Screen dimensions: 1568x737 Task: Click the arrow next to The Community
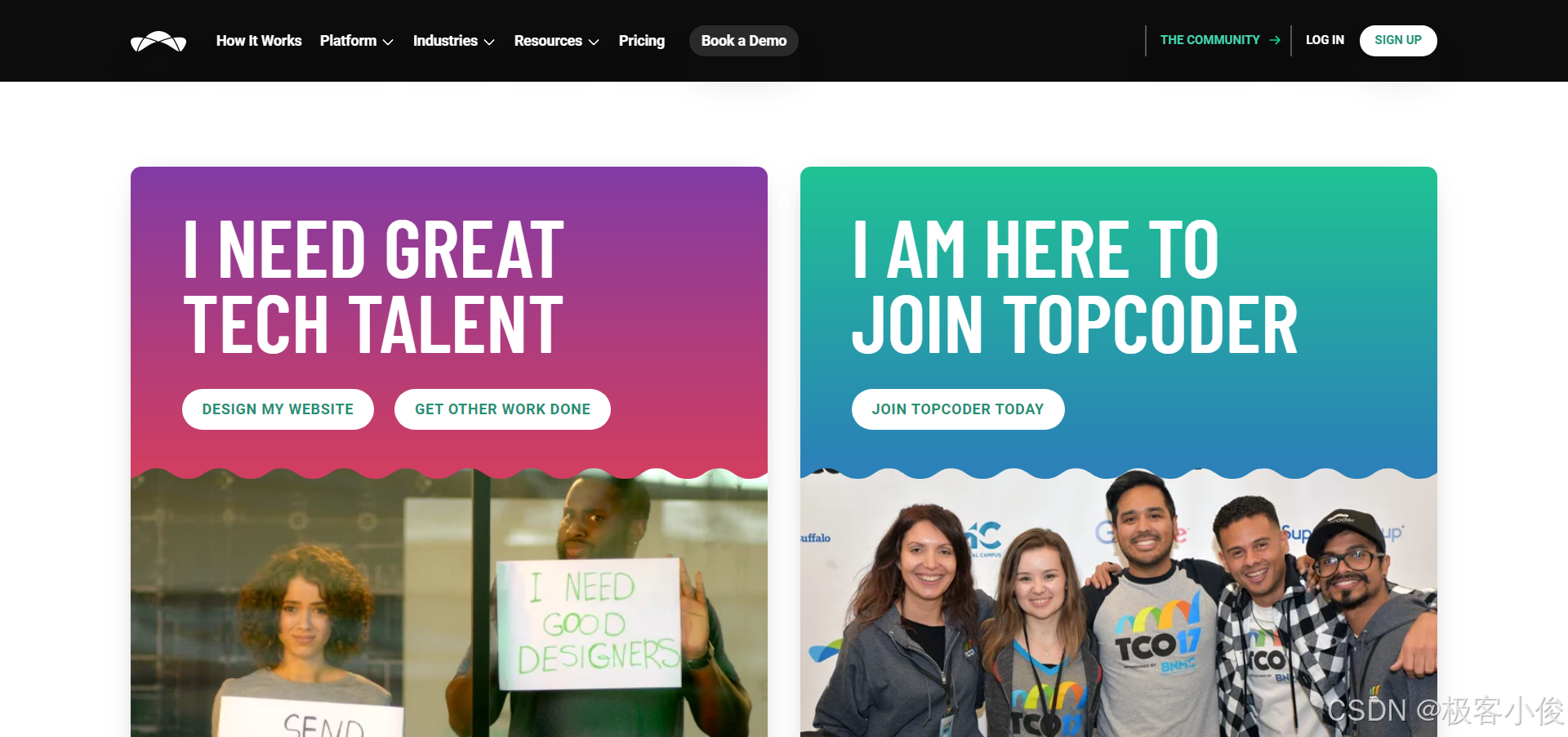point(1275,40)
